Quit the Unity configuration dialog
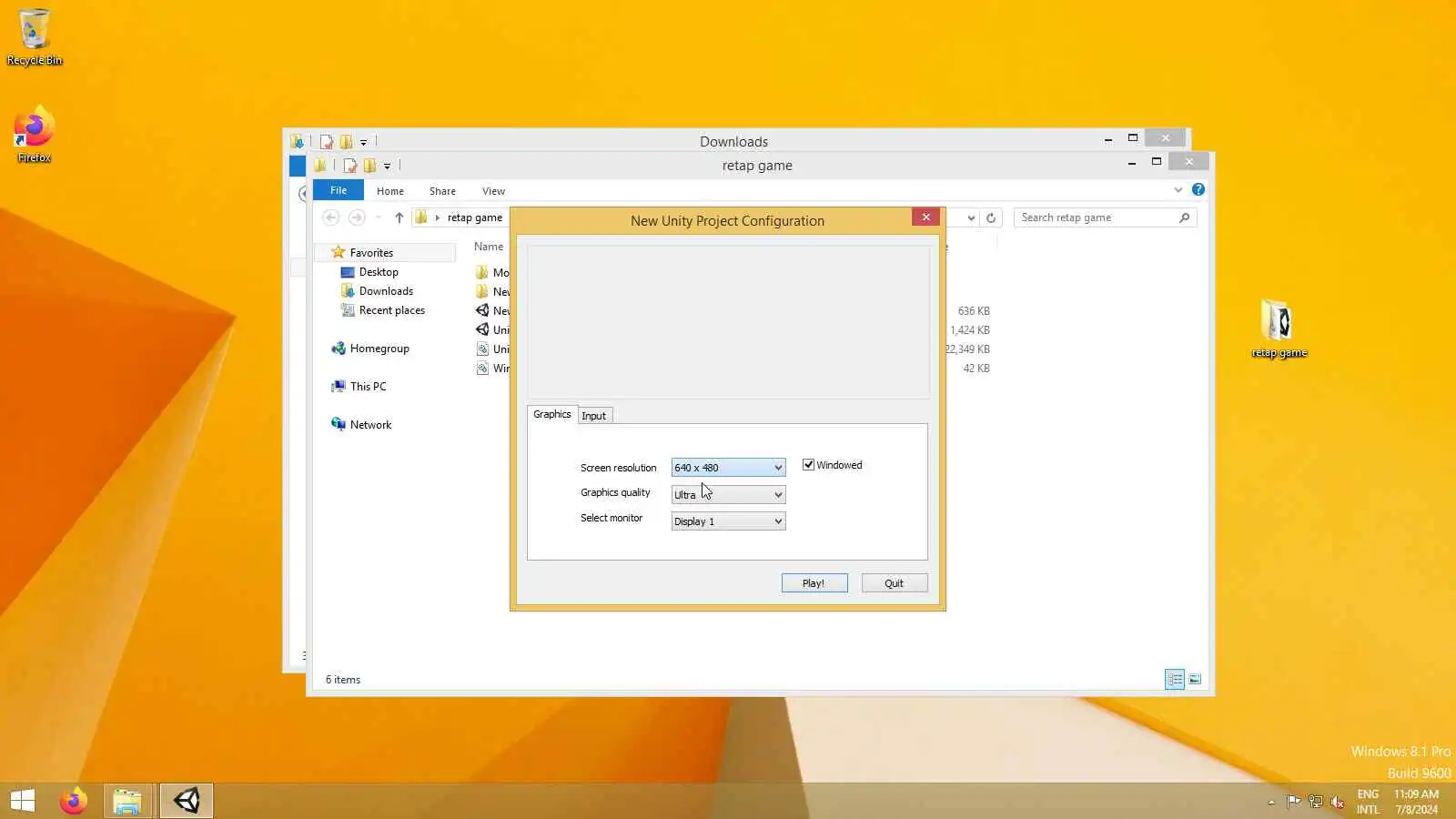1456x819 pixels. pyautogui.click(x=895, y=583)
